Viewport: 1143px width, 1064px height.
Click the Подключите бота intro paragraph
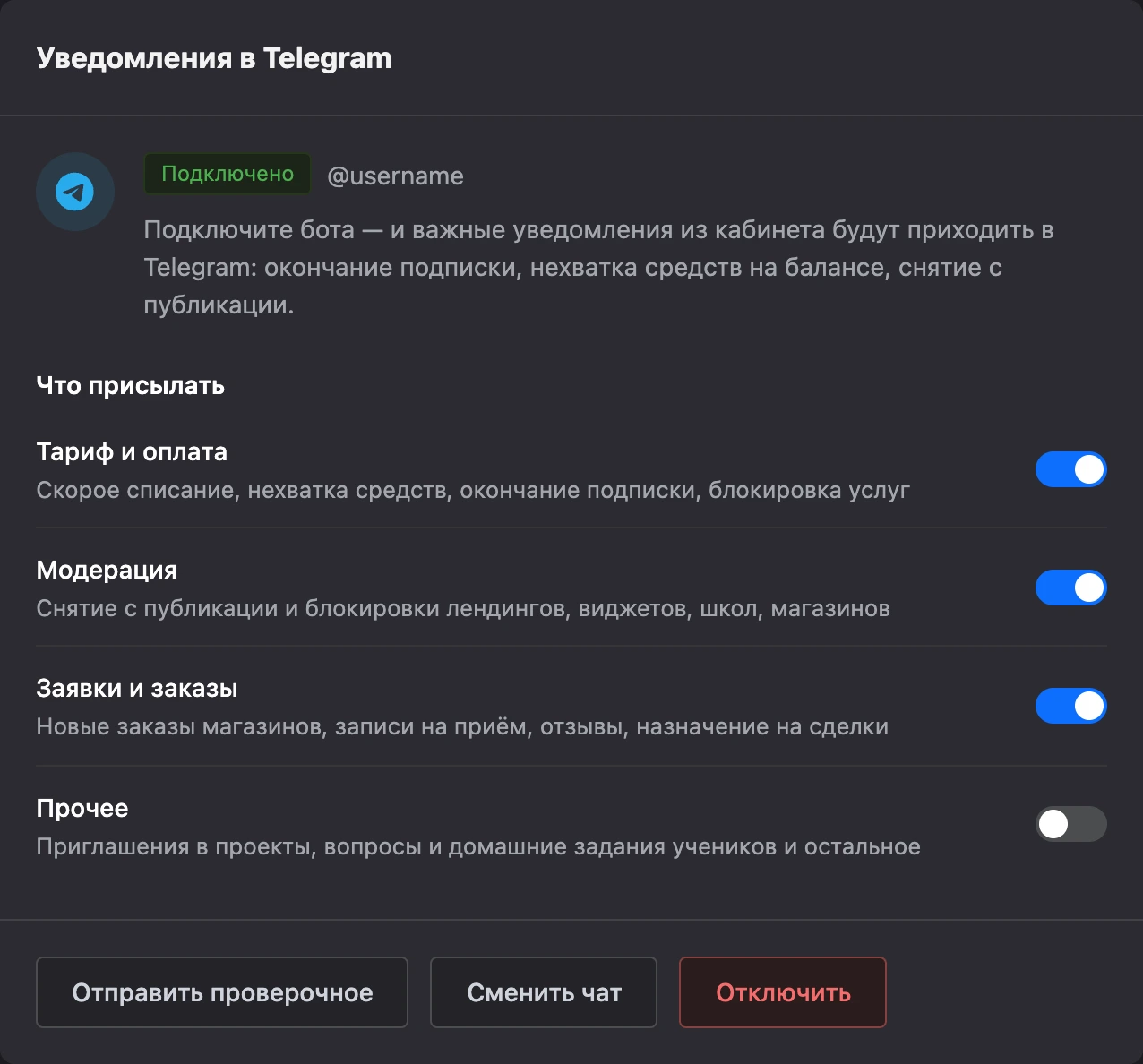point(598,268)
